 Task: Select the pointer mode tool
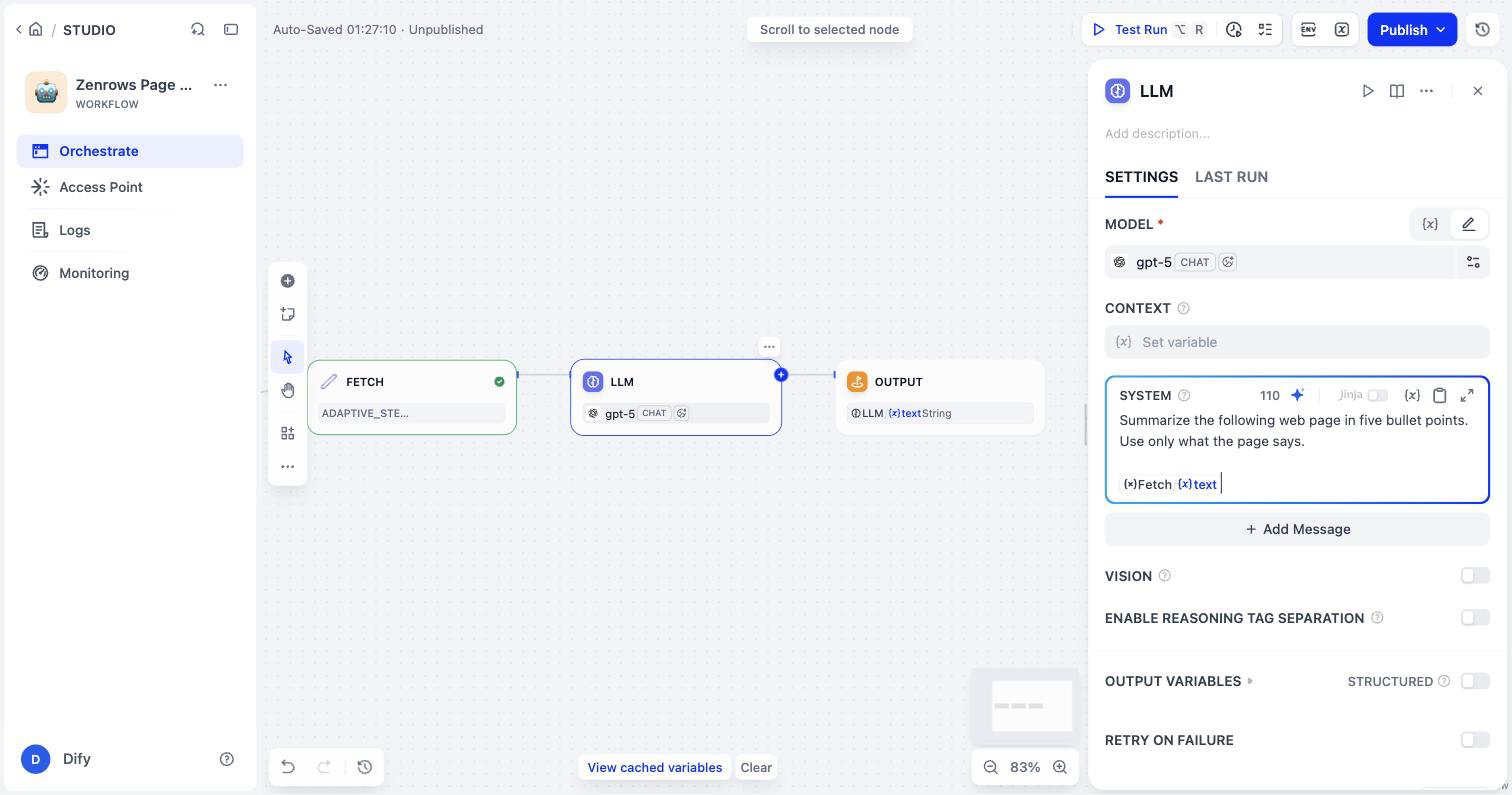(288, 357)
